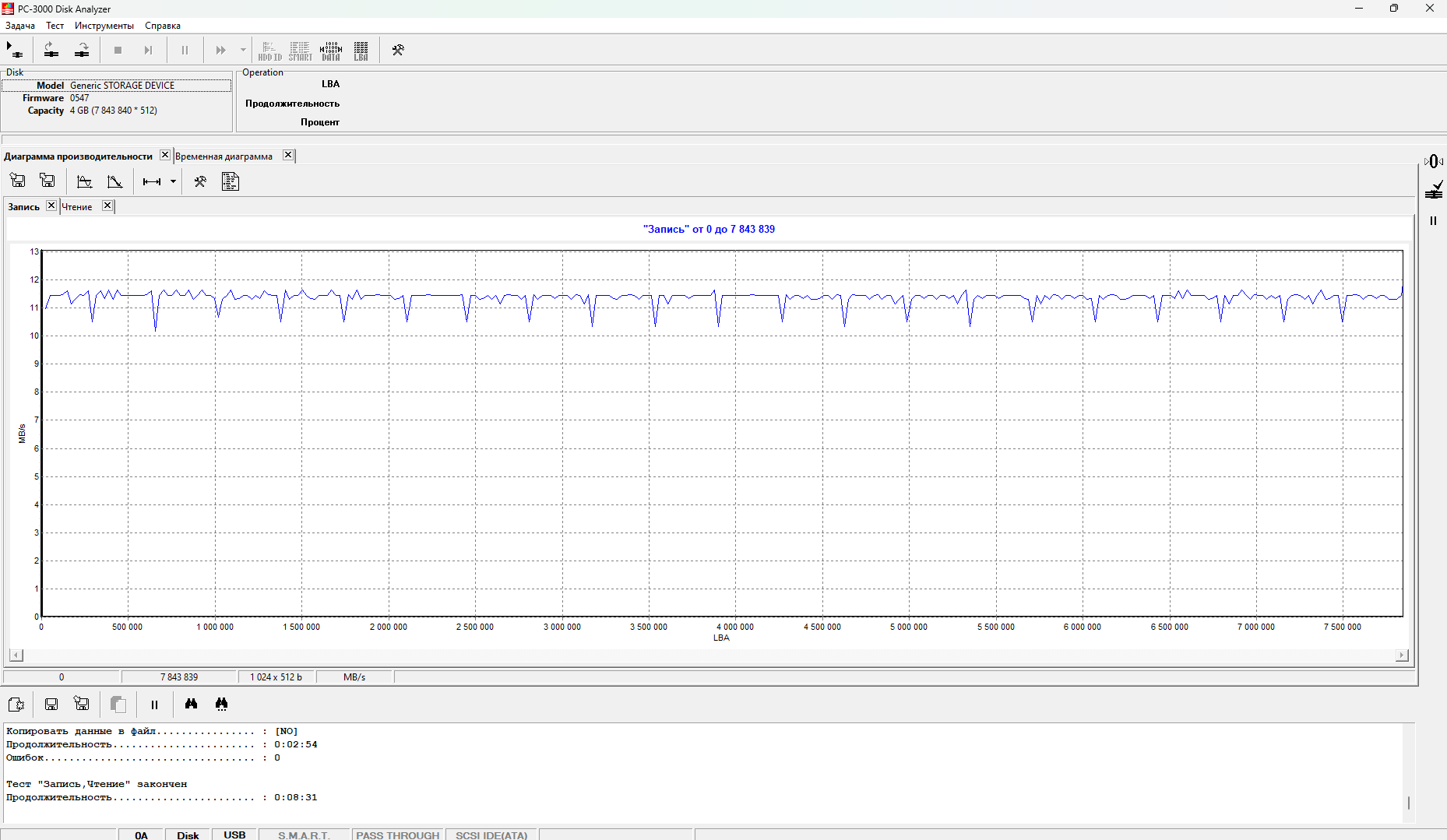Expand the range width dropdown arrow

(173, 181)
